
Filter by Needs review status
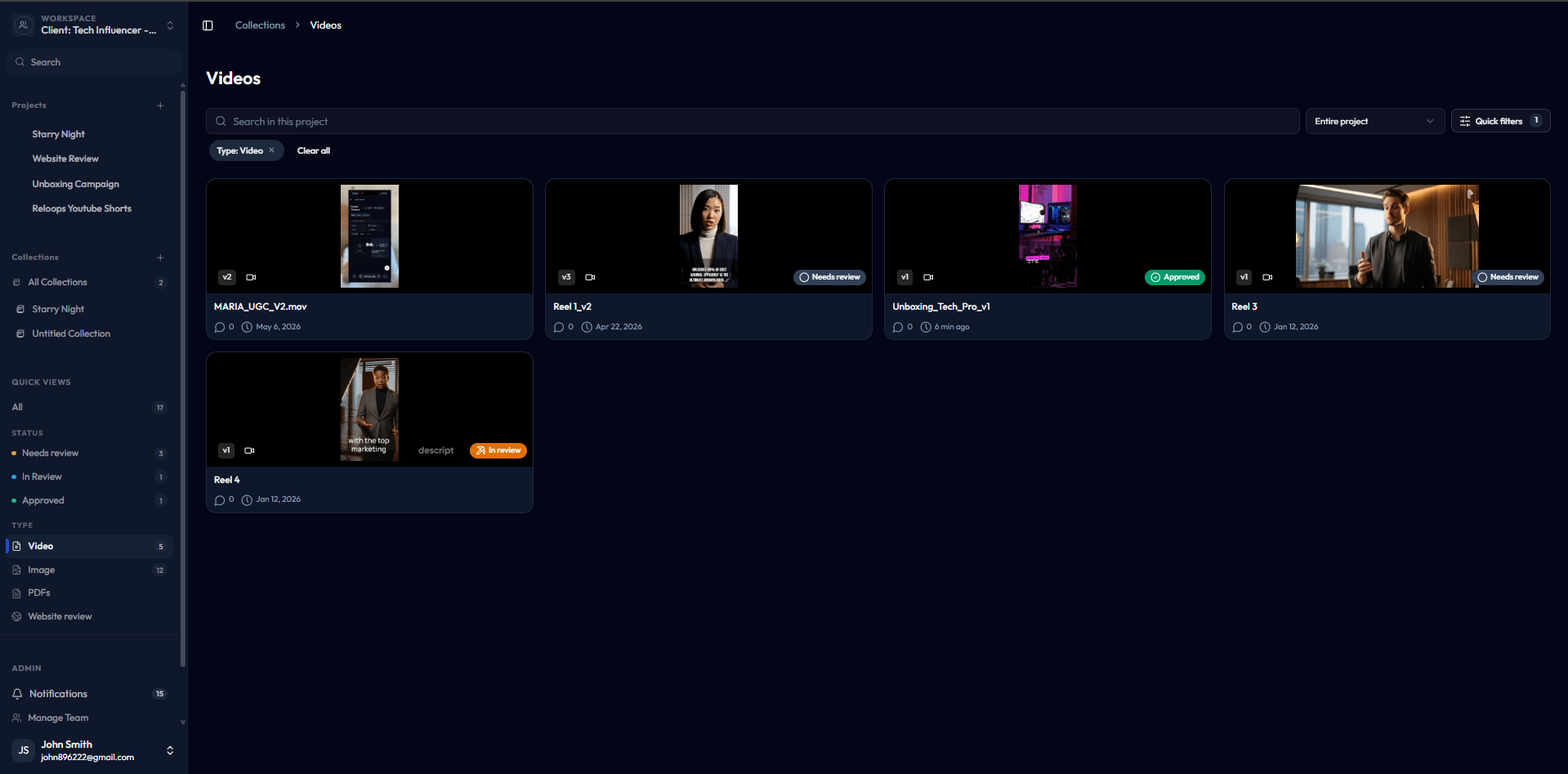tap(89, 453)
